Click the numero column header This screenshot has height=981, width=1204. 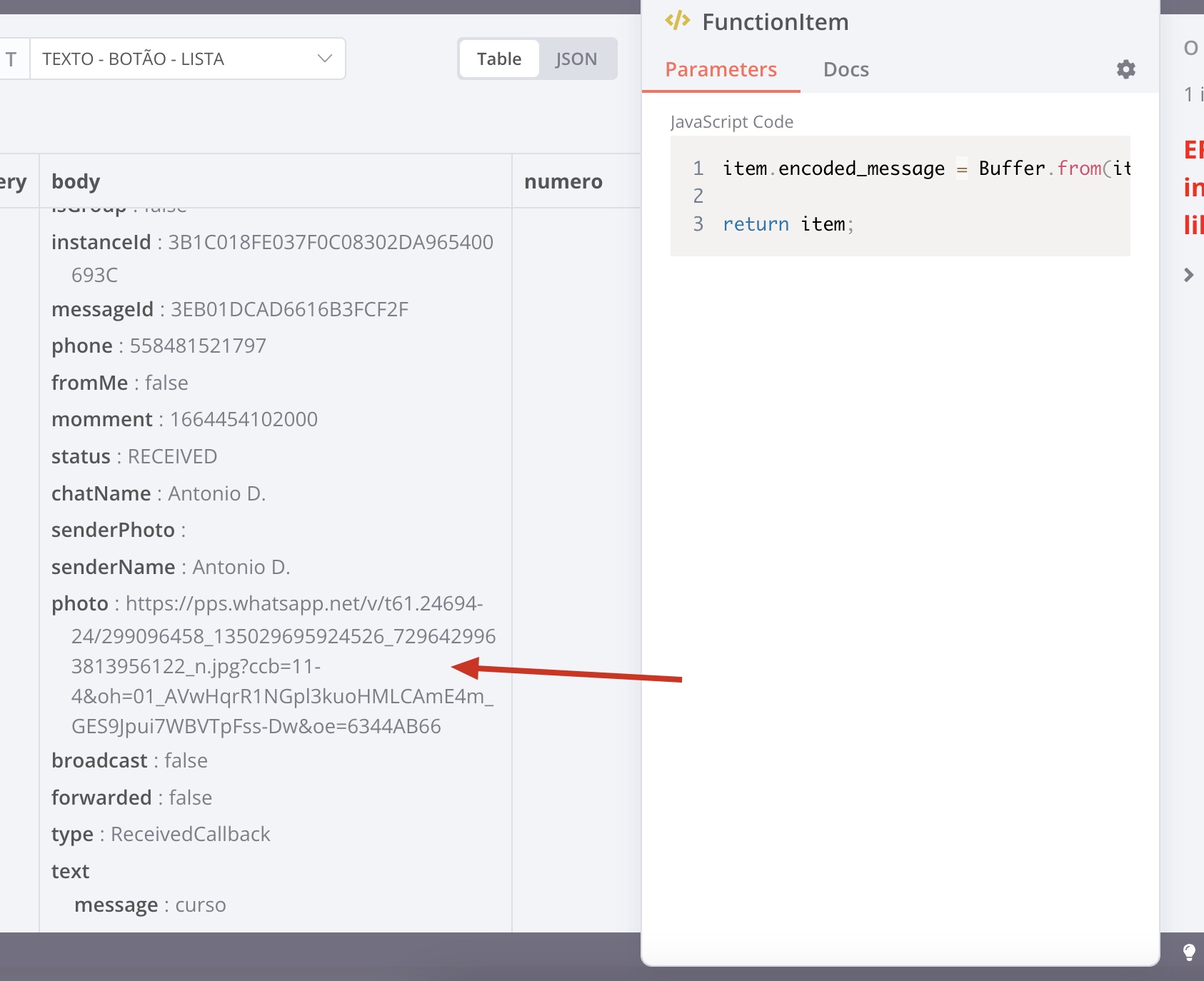click(563, 181)
